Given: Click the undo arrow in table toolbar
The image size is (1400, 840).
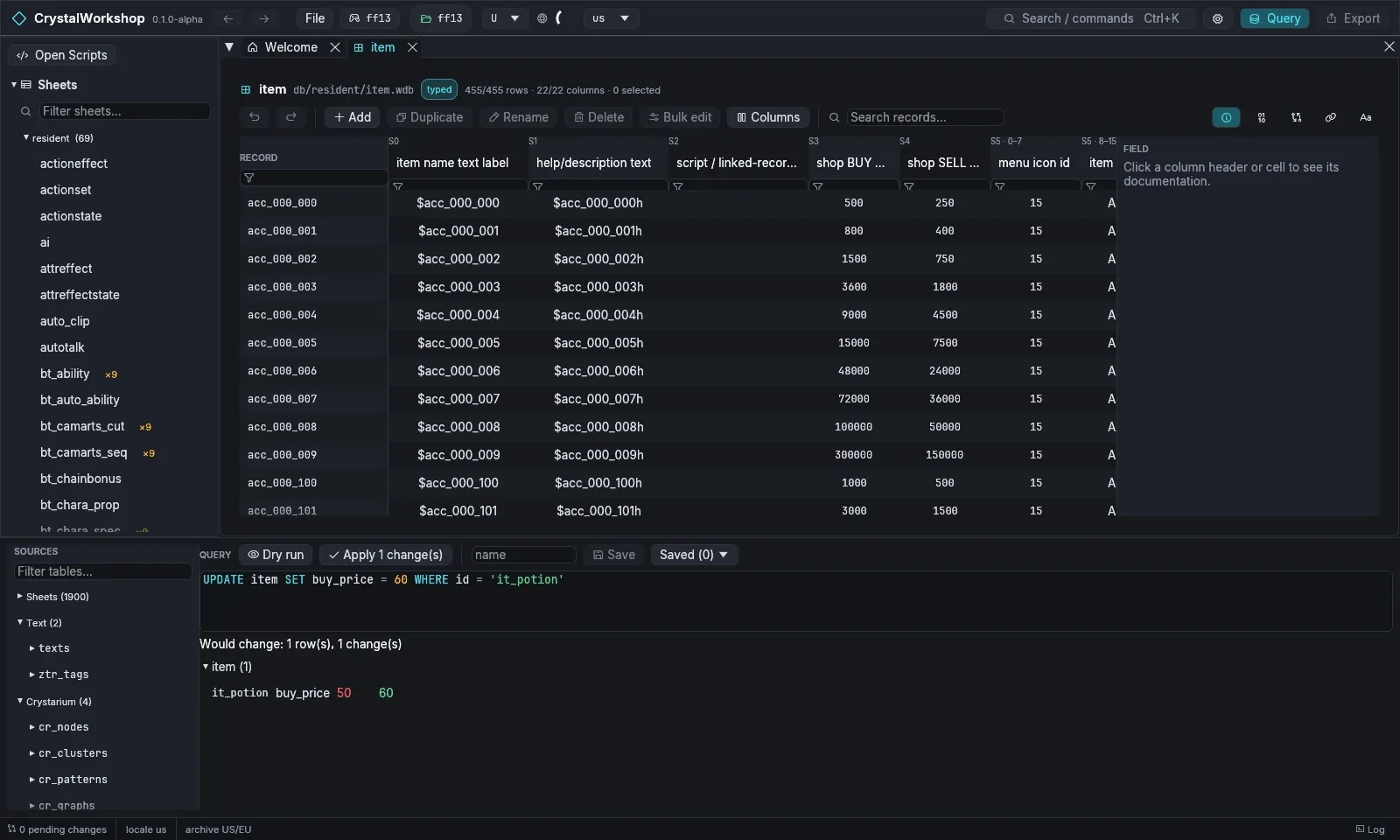Looking at the screenshot, I should [x=255, y=117].
